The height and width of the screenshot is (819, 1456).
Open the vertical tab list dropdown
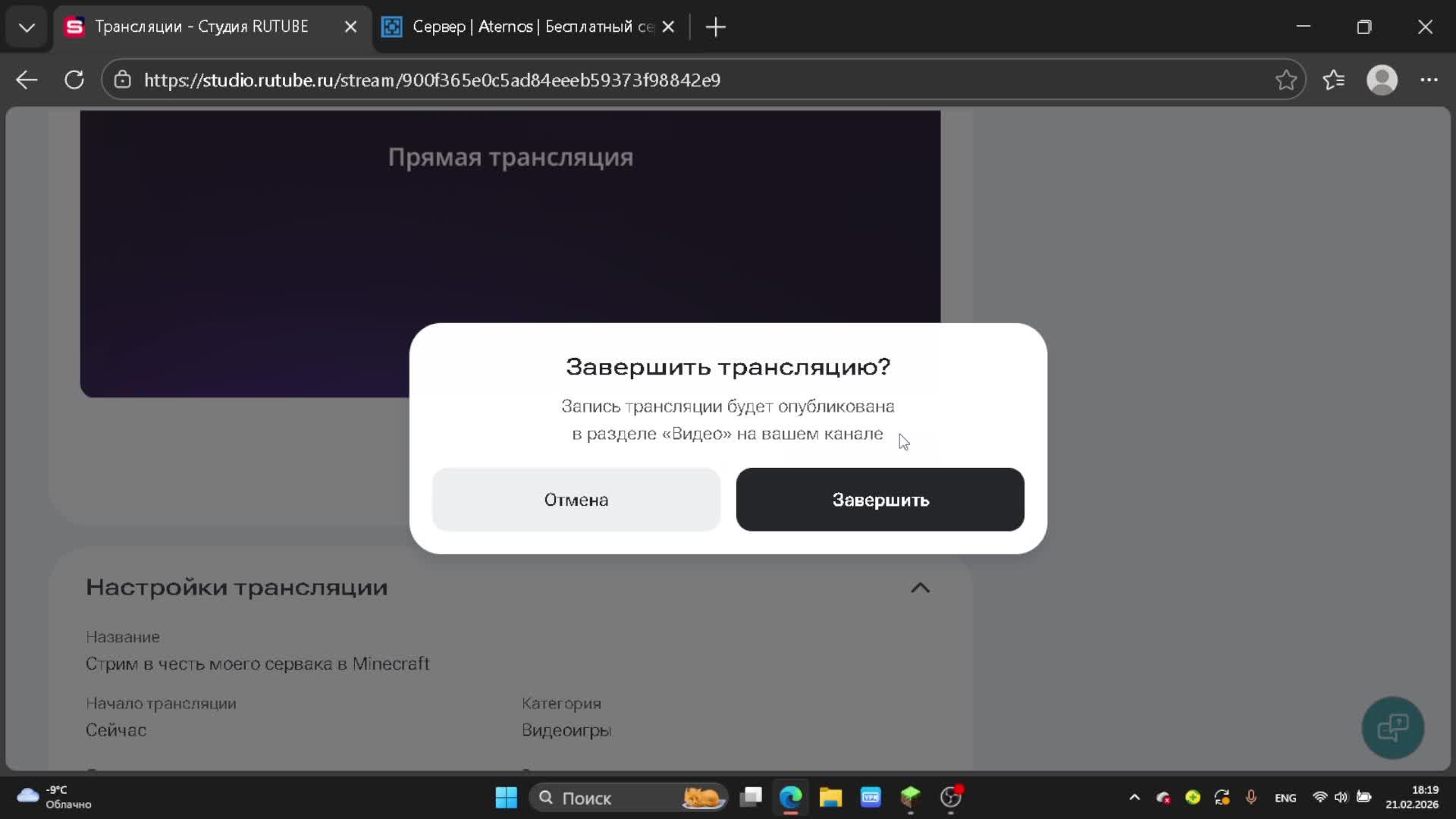pos(26,27)
